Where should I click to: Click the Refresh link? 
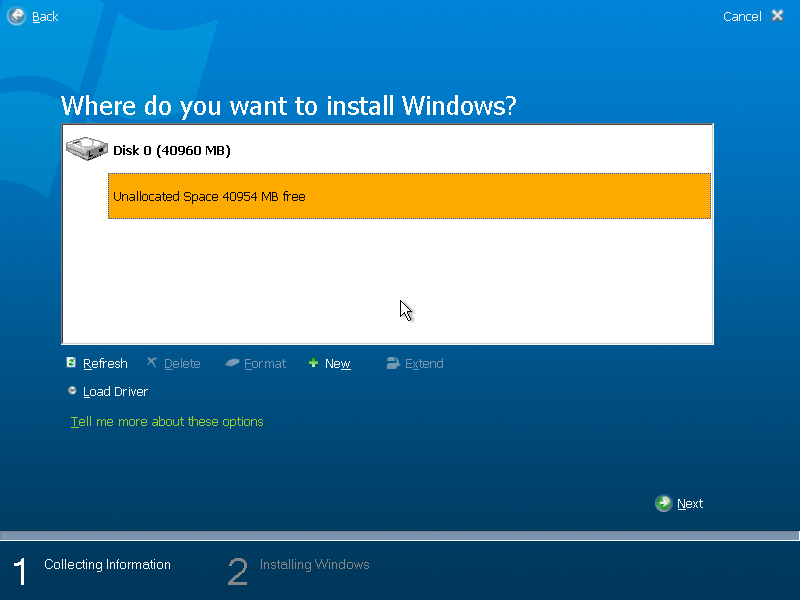point(105,364)
